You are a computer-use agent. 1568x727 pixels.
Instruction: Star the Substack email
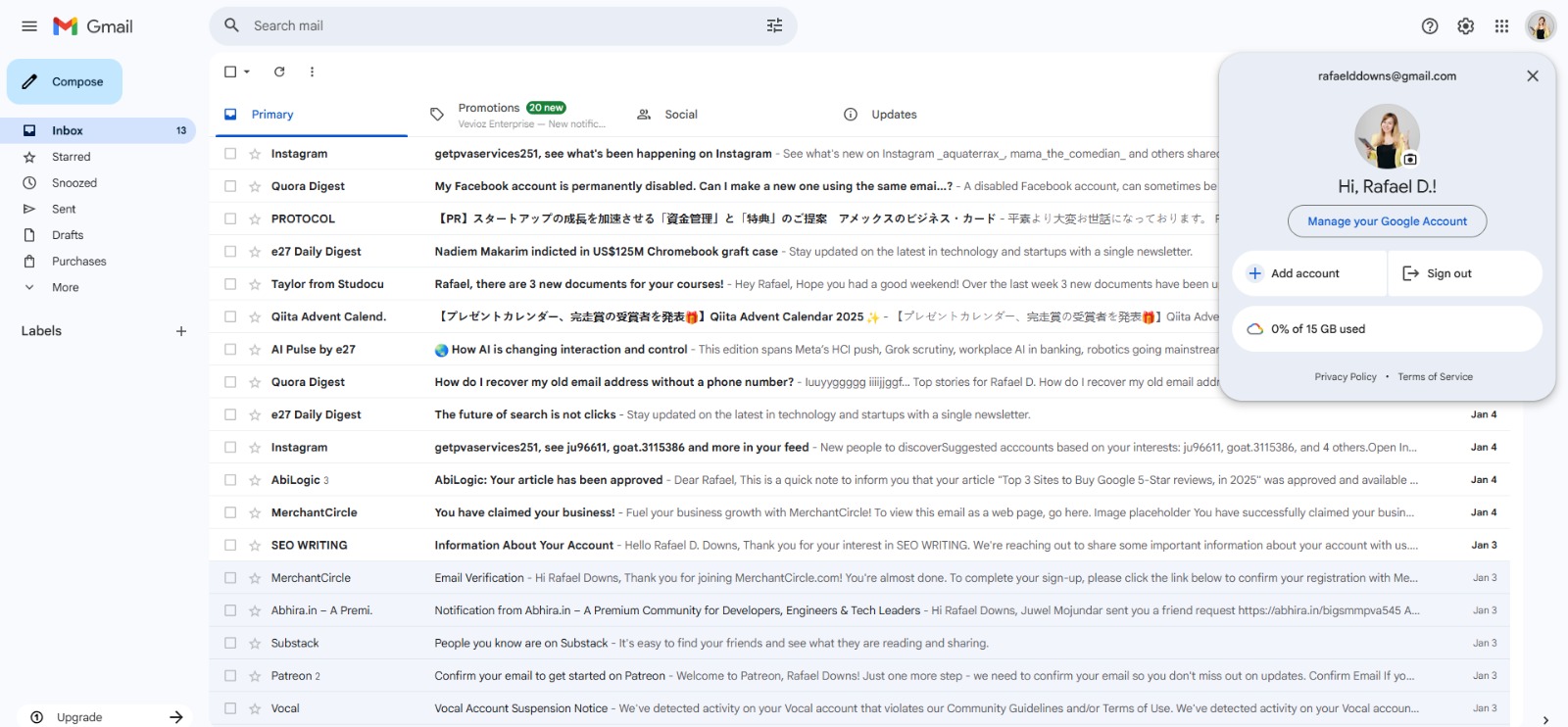255,643
